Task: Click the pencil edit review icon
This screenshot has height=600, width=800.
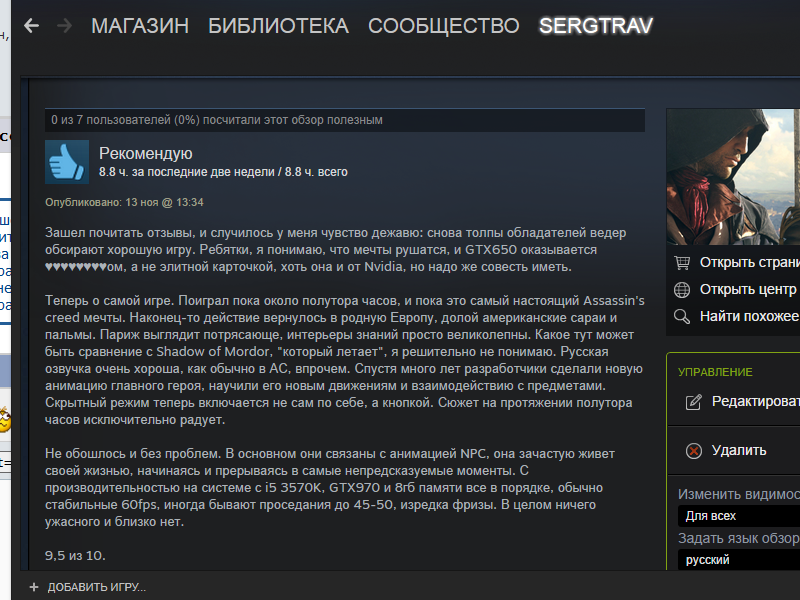Action: click(693, 402)
